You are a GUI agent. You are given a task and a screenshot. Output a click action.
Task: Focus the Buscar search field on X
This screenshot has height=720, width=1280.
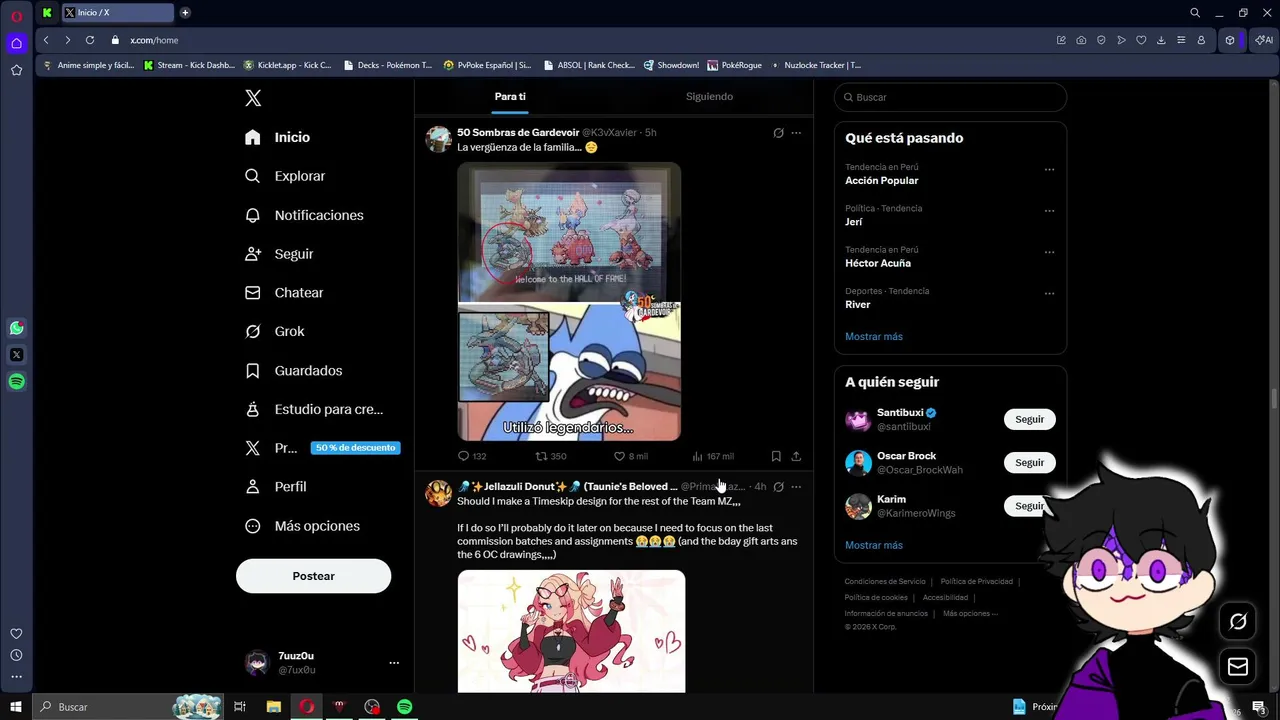click(x=950, y=97)
